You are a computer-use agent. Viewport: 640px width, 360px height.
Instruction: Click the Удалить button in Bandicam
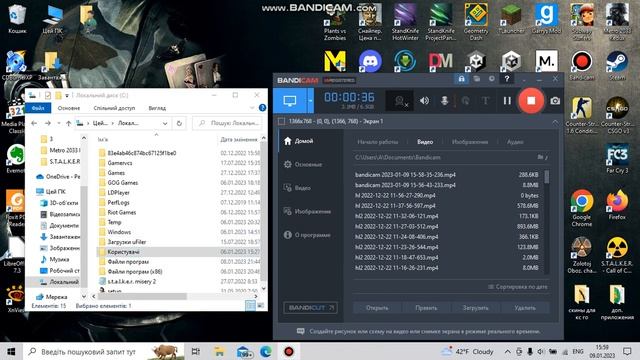click(x=525, y=308)
